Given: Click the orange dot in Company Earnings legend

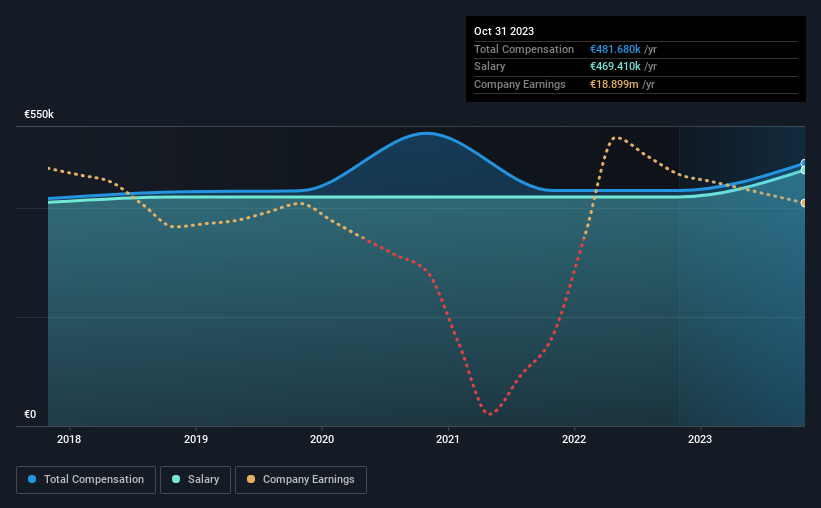Looking at the screenshot, I should click(x=251, y=479).
